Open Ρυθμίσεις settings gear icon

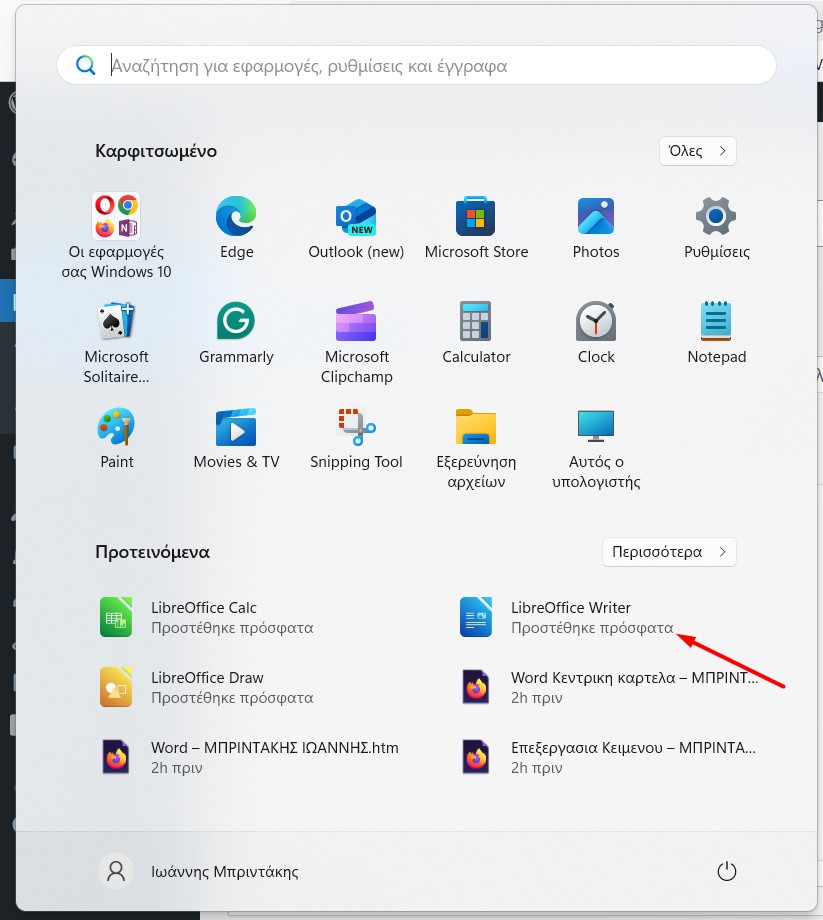(x=716, y=216)
